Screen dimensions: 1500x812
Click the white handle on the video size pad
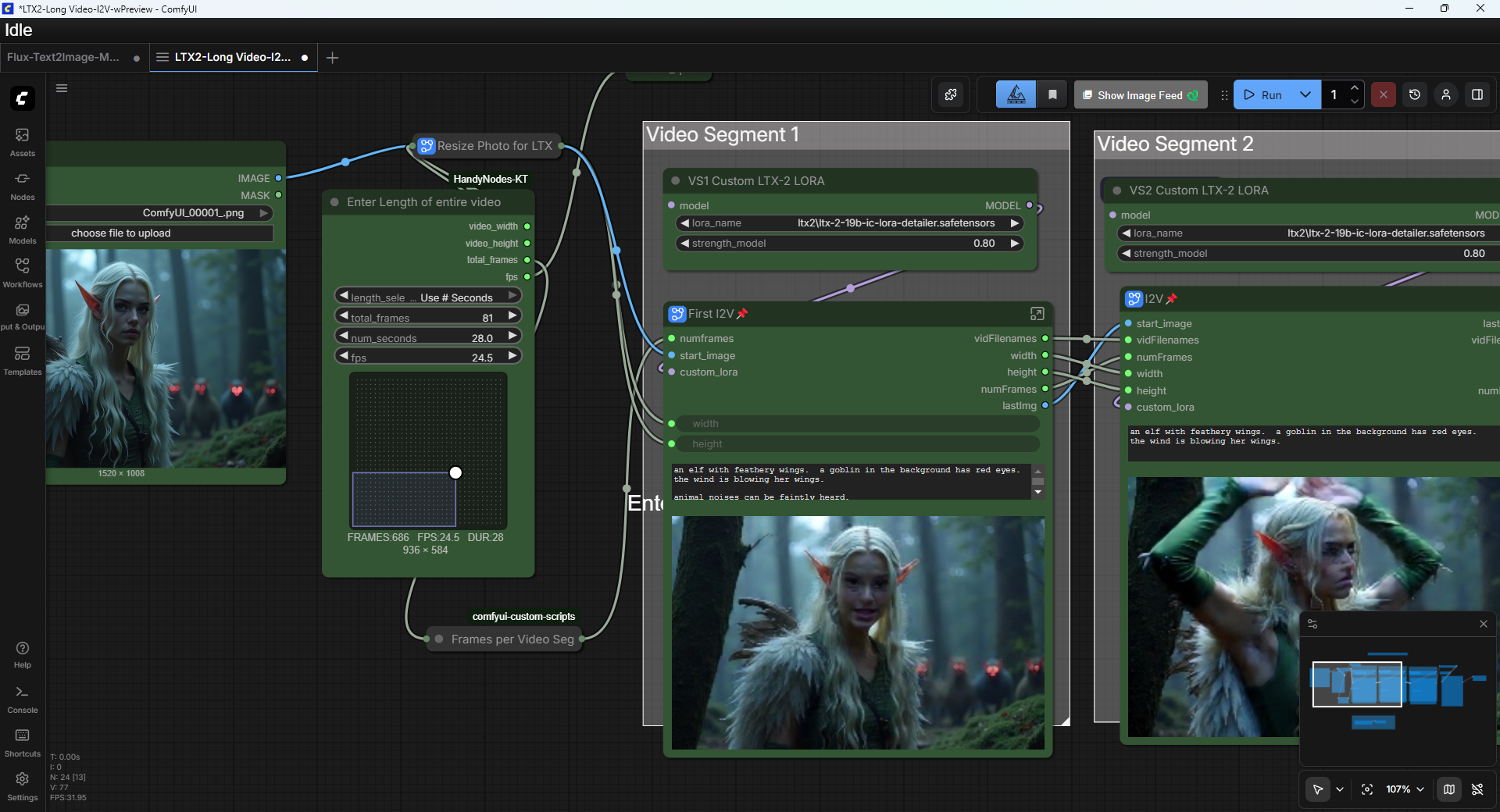(455, 472)
